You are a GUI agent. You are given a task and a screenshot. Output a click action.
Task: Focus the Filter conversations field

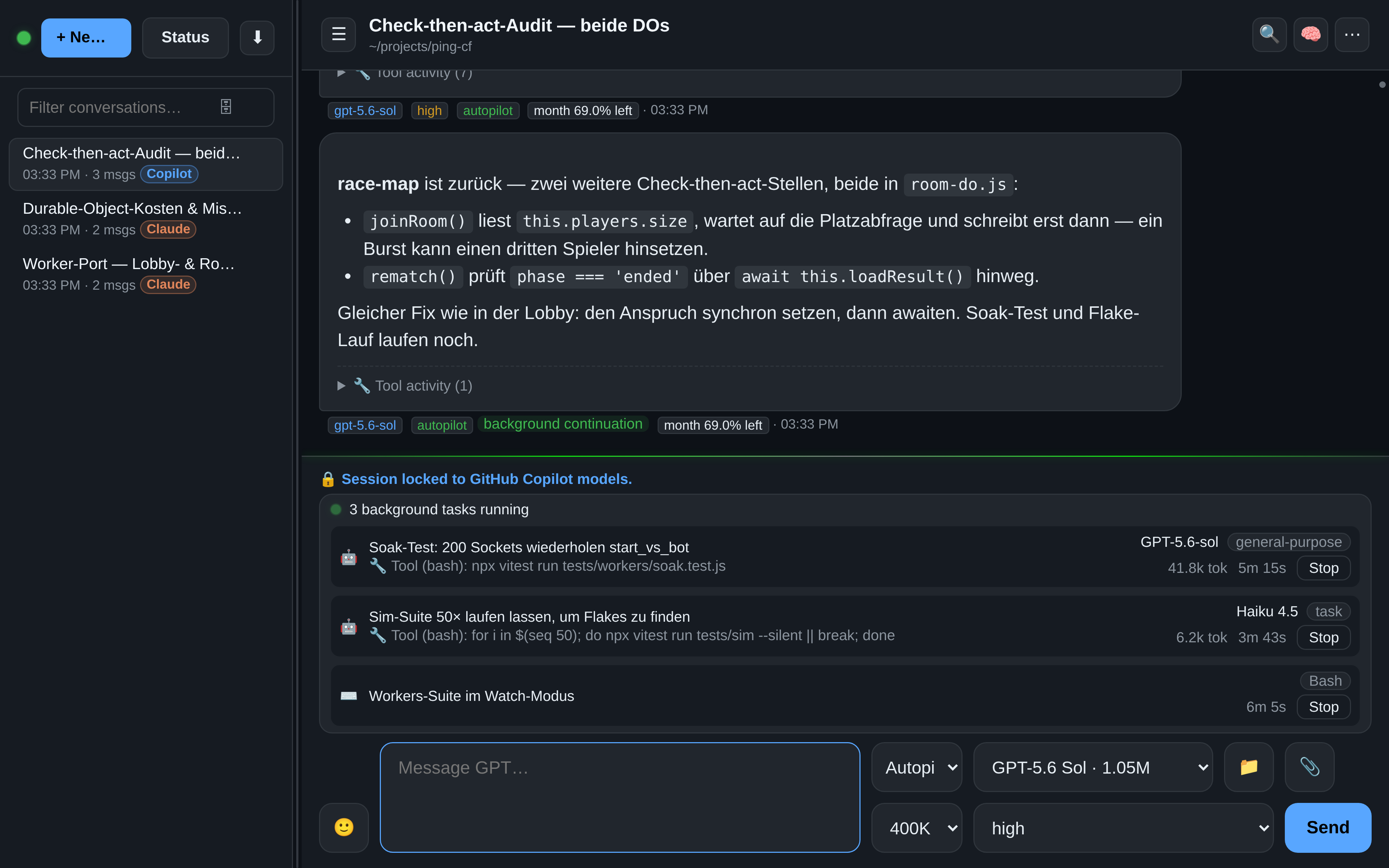tap(146, 107)
